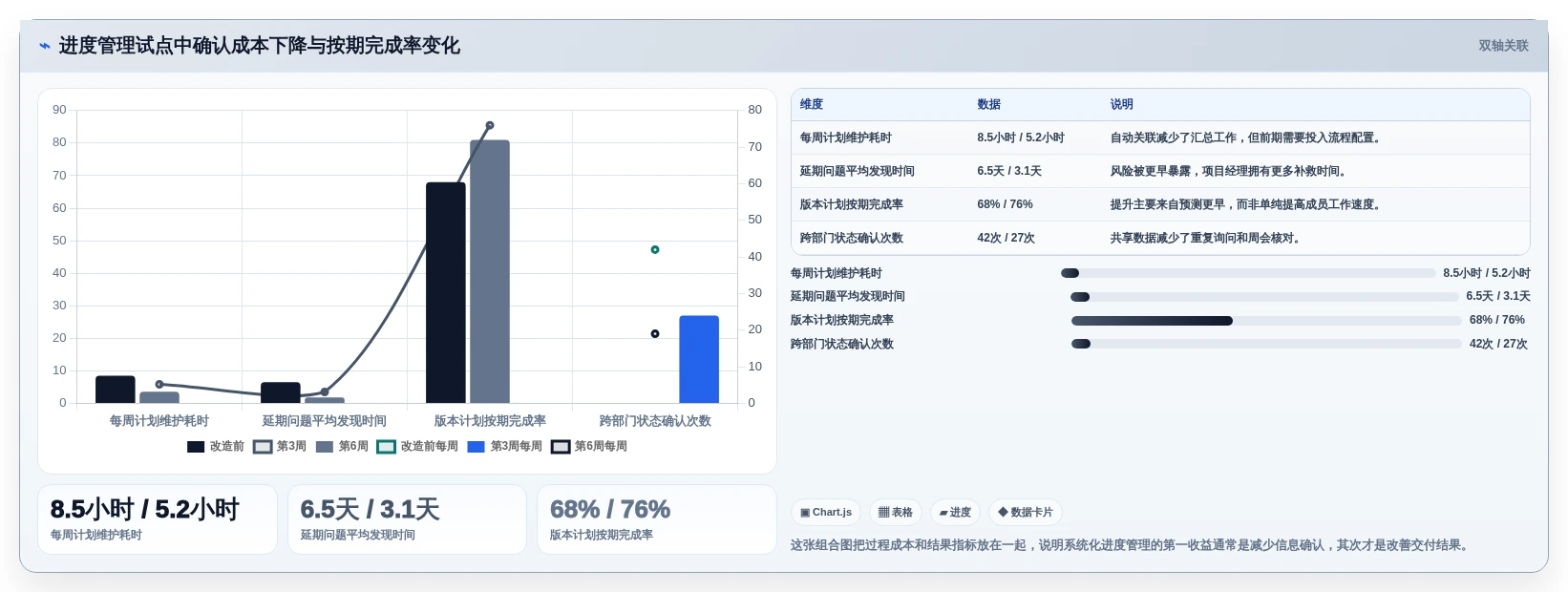Viewport: 1568px width, 592px height.
Task: Click the dark bar in 每周计划维护耗时 group
Action: coord(116,390)
